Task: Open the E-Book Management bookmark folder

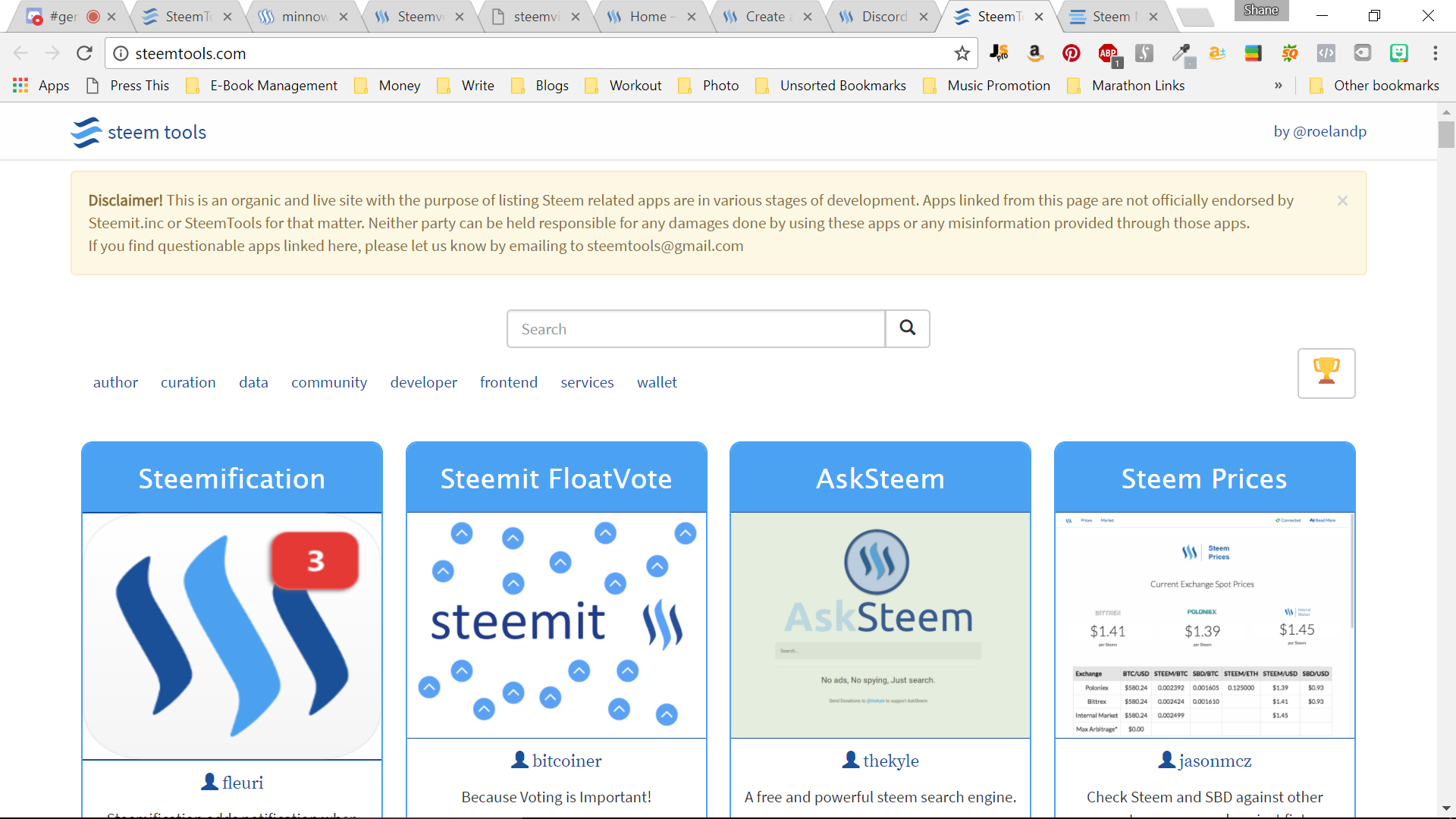Action: point(262,86)
